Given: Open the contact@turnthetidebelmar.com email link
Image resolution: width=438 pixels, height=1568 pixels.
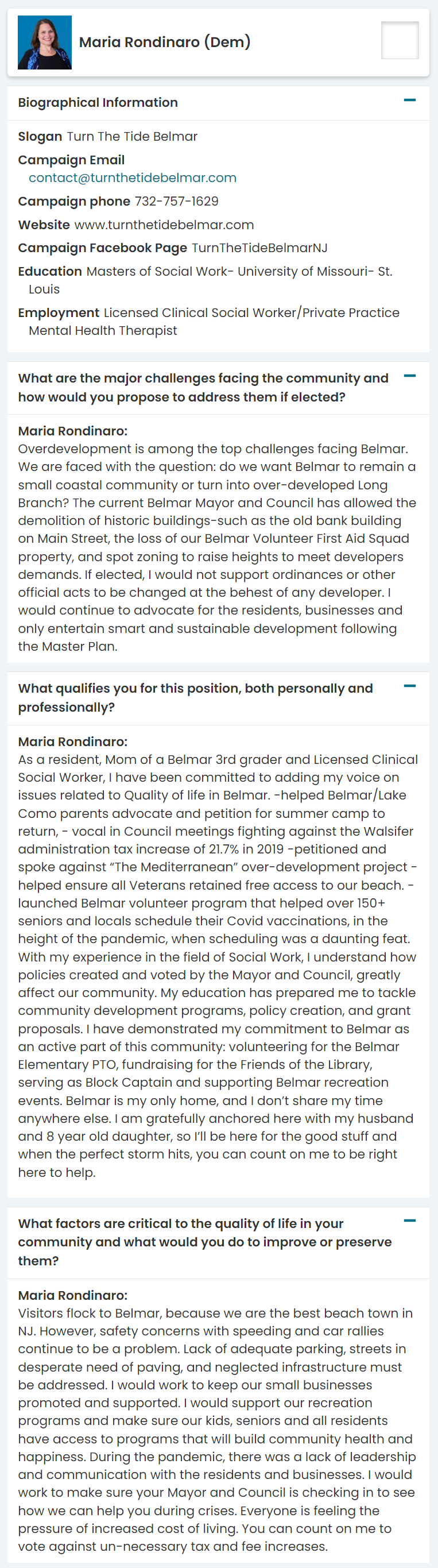Looking at the screenshot, I should 133,177.
